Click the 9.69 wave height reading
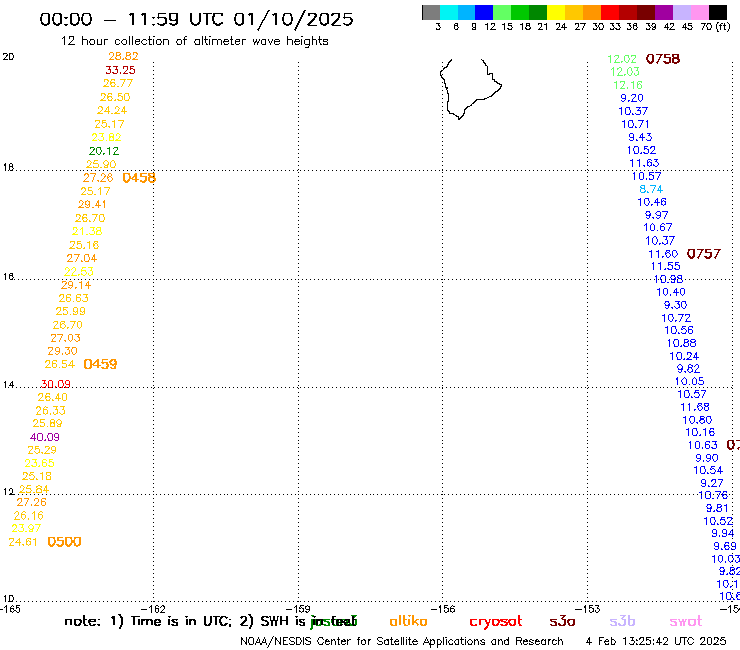The width and height of the screenshot is (740, 650). tap(725, 546)
